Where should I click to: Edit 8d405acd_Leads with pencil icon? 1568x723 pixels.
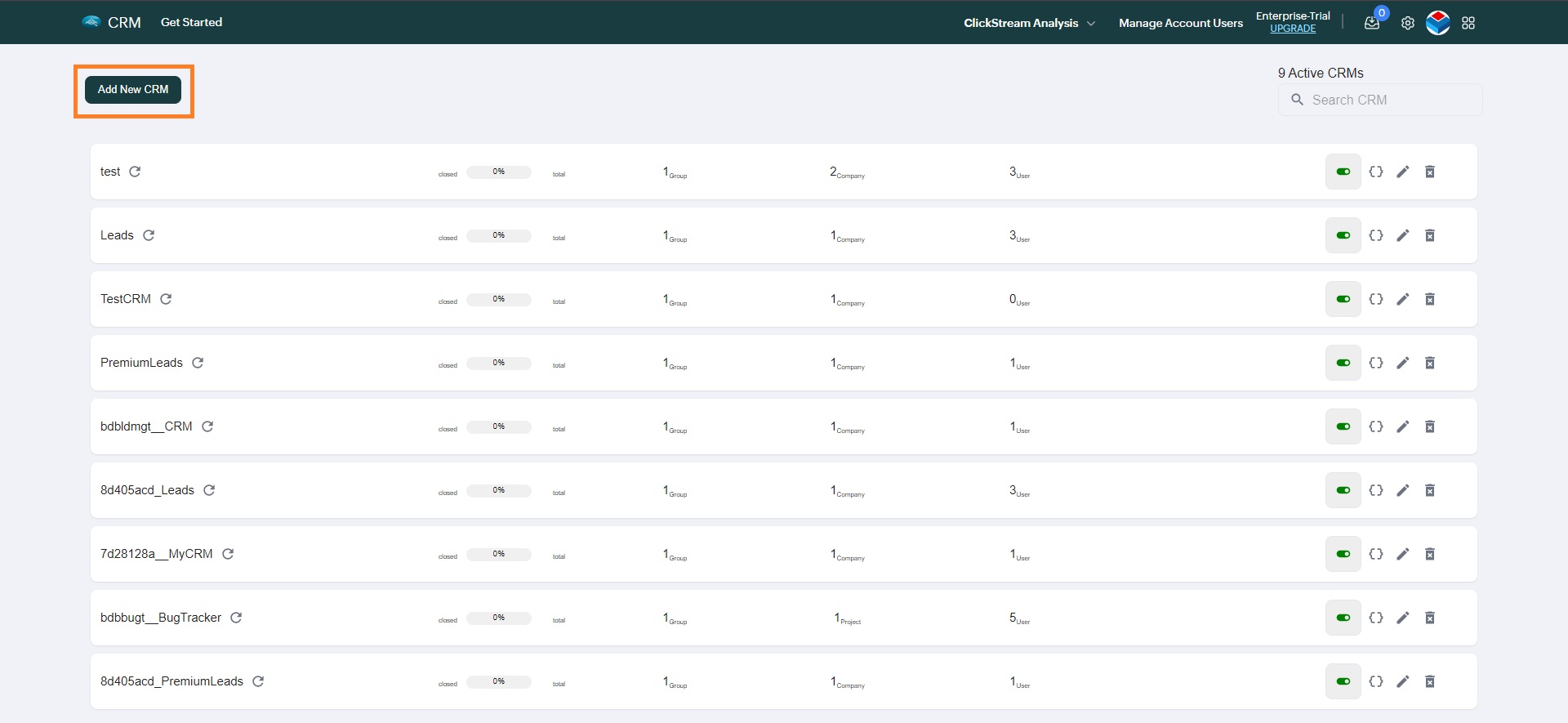click(x=1403, y=490)
